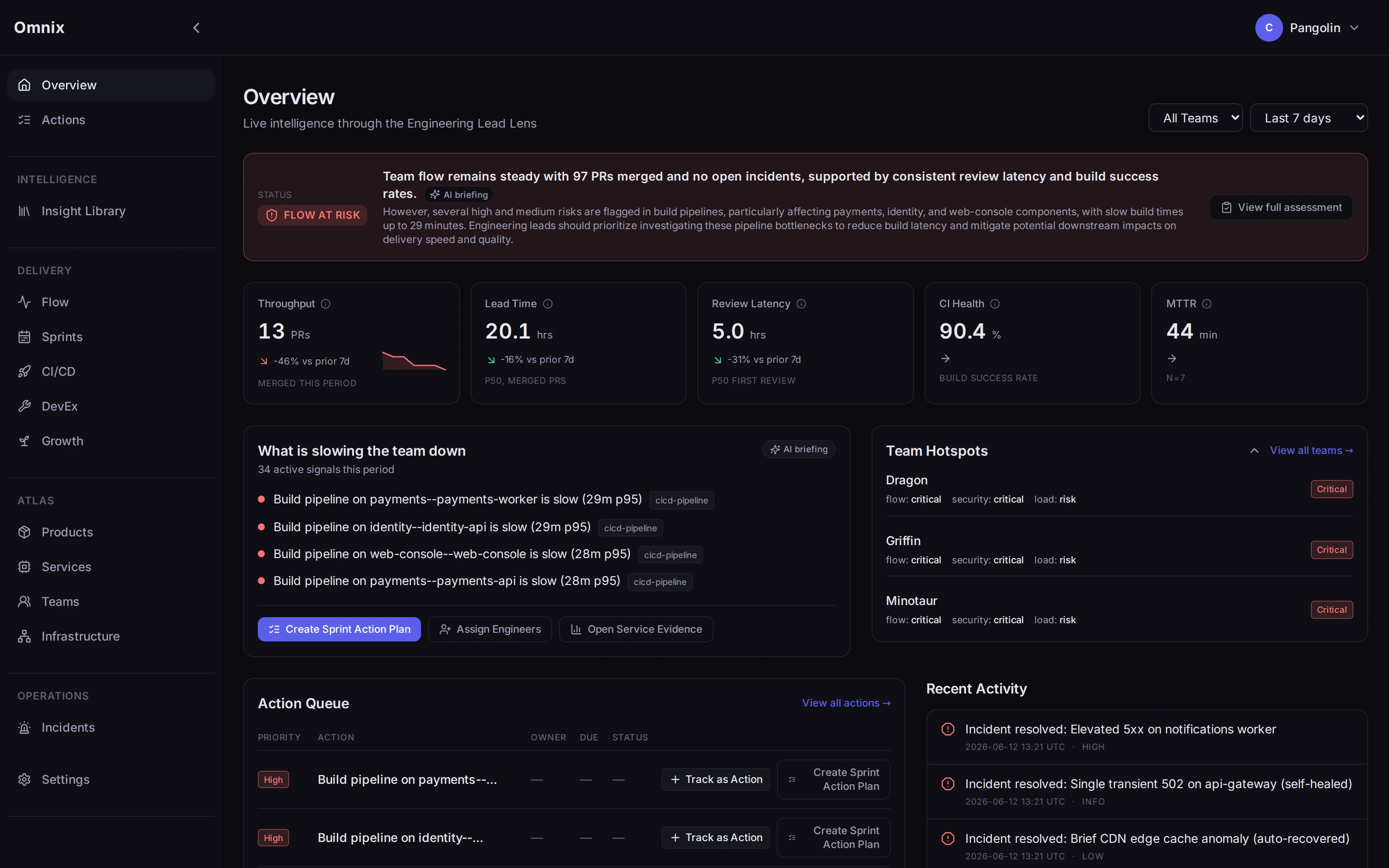Click the Products box icon
The height and width of the screenshot is (868, 1389).
click(24, 532)
